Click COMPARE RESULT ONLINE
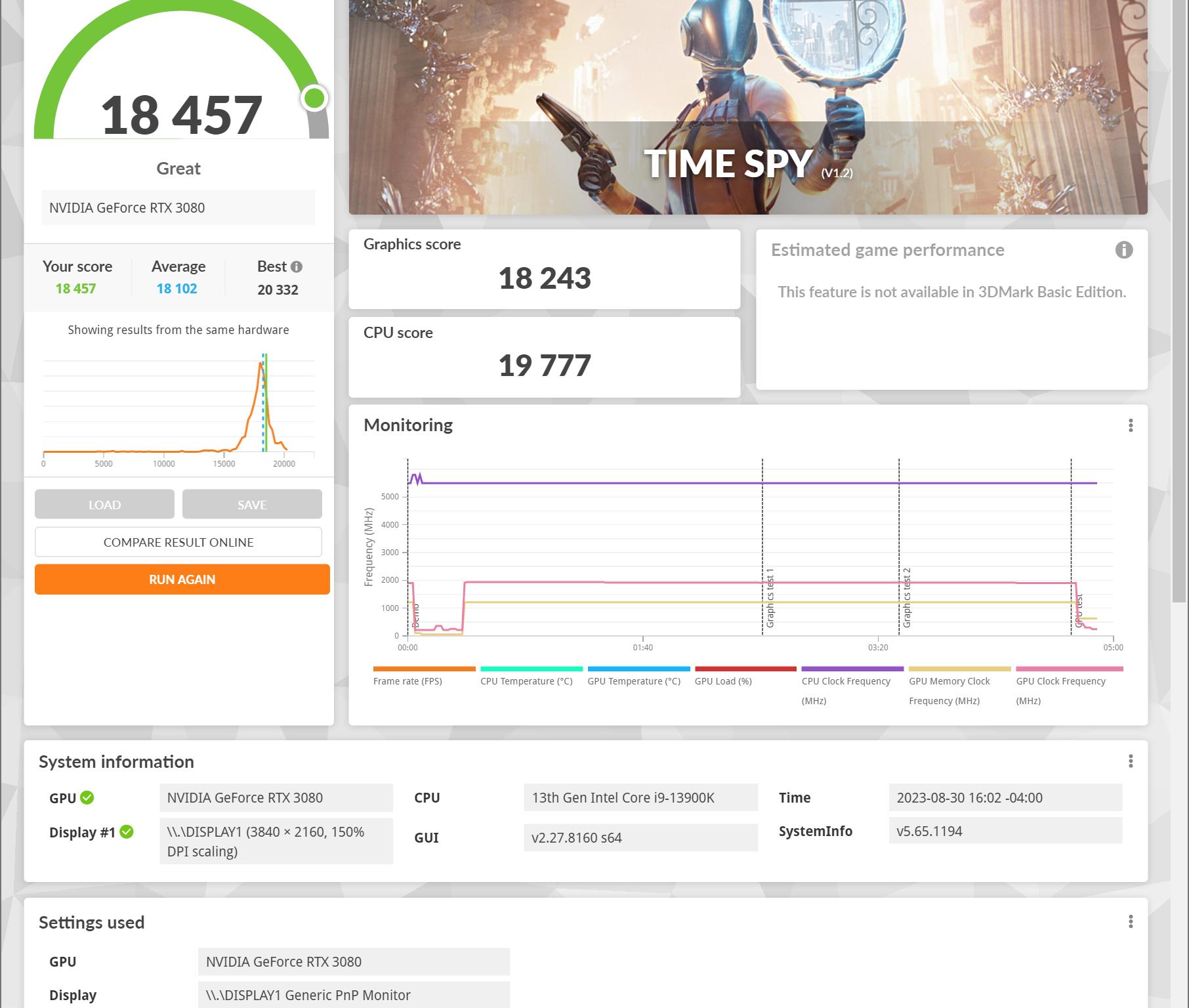1189x1008 pixels. coord(178,542)
